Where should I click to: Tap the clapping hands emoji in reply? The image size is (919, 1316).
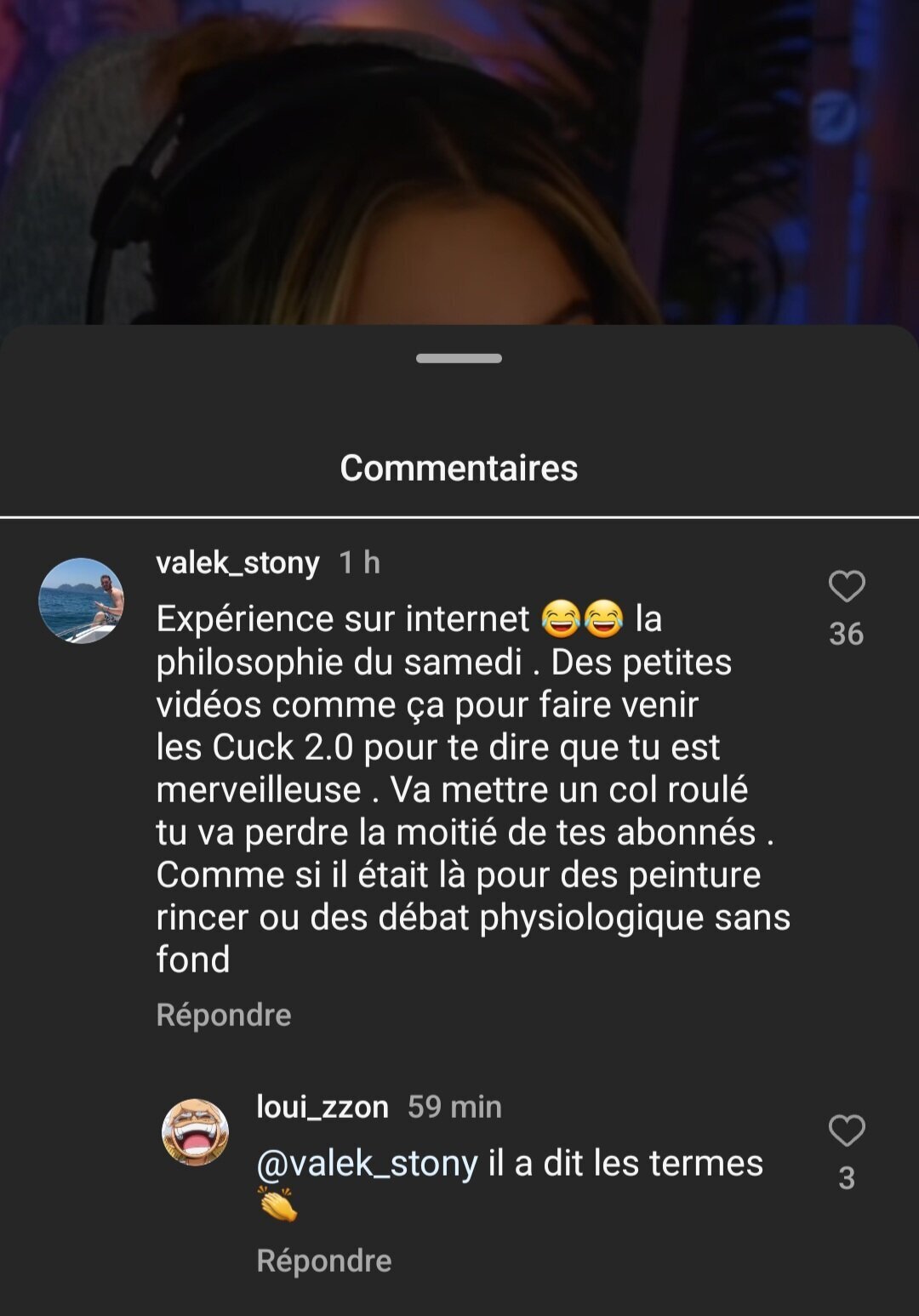[x=278, y=1205]
